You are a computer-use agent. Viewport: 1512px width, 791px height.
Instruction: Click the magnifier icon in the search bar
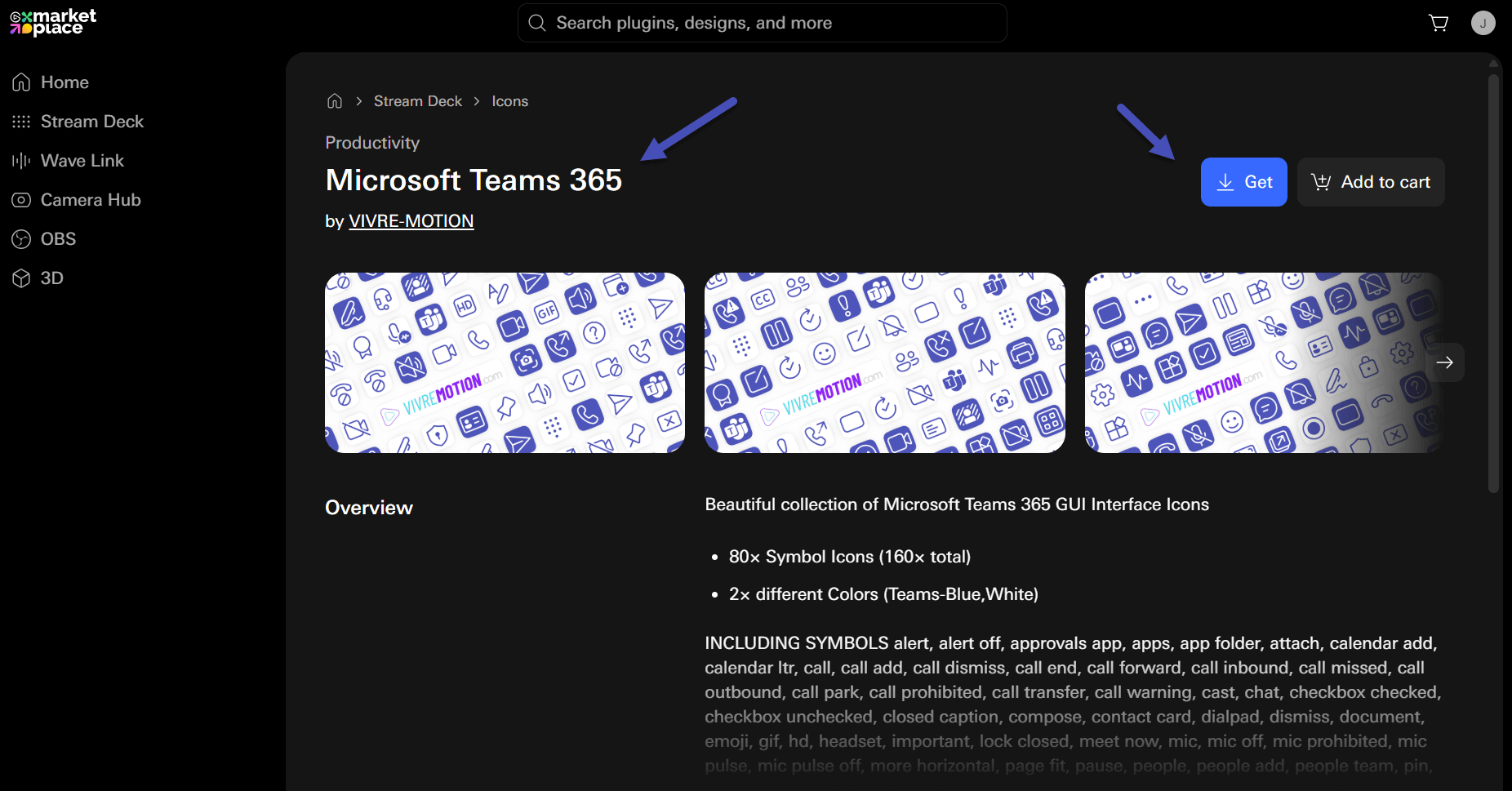coord(537,22)
